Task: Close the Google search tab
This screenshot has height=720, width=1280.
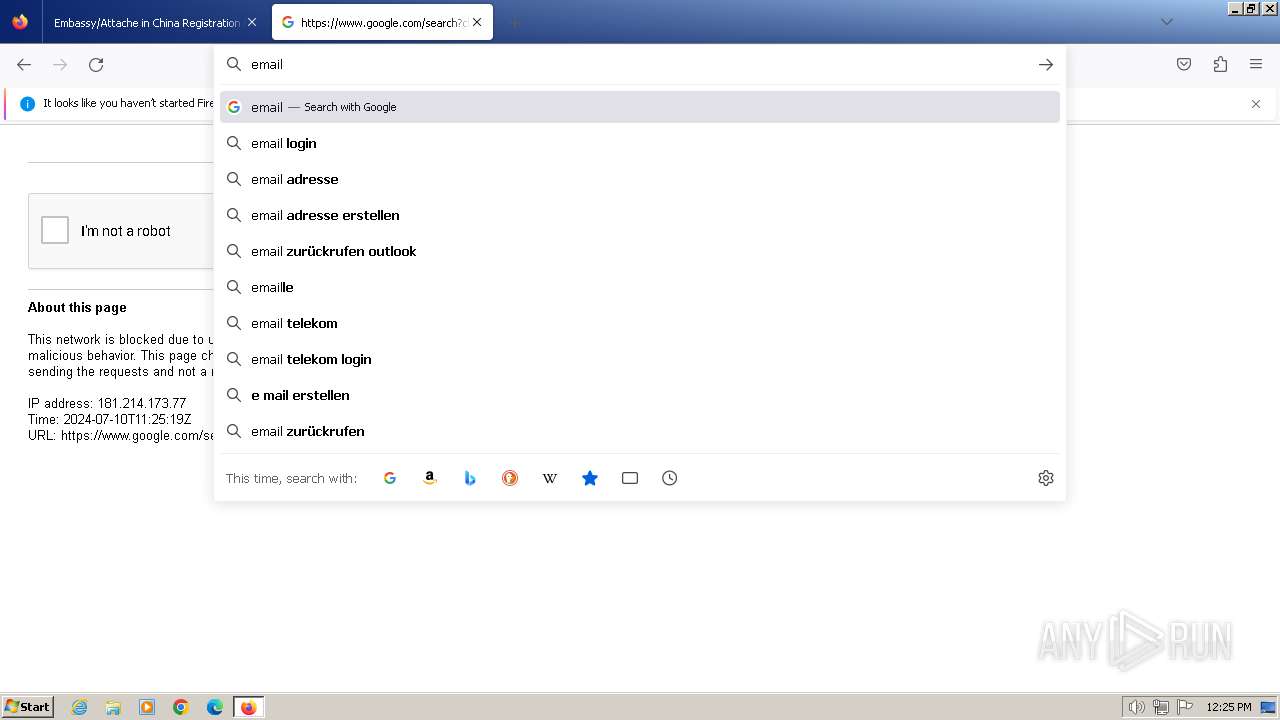Action: click(477, 22)
